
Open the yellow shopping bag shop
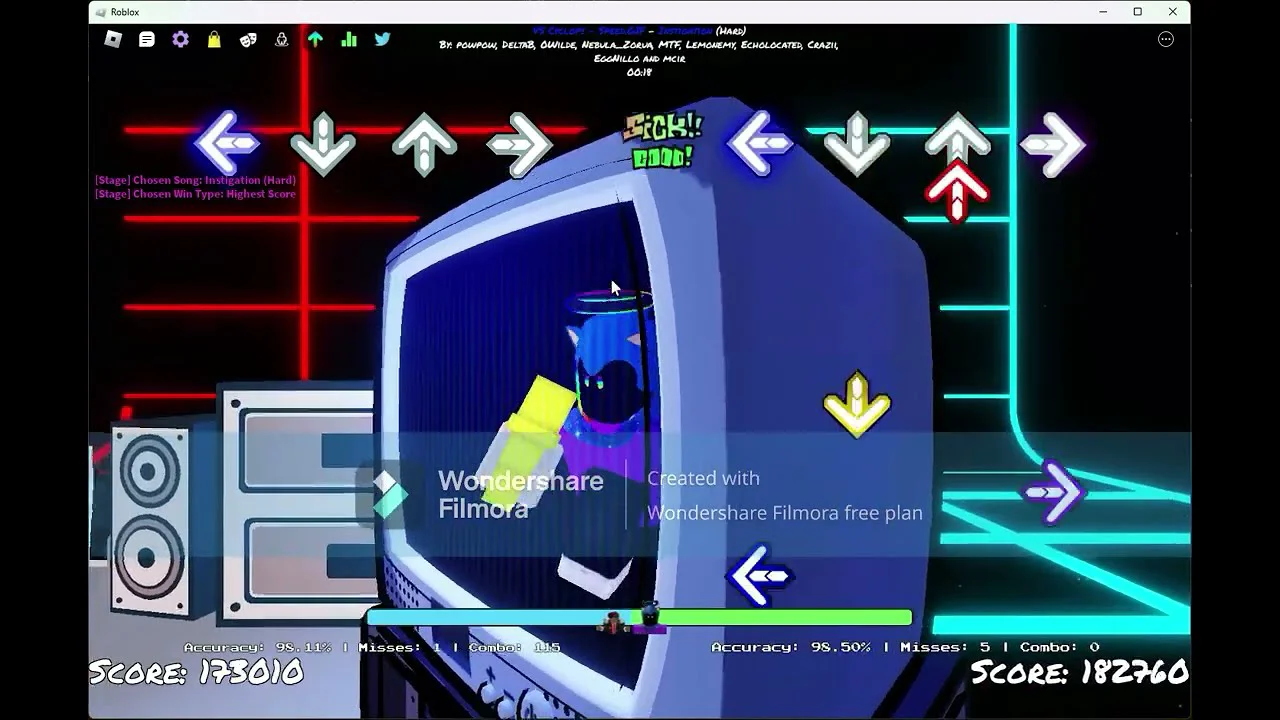[214, 40]
